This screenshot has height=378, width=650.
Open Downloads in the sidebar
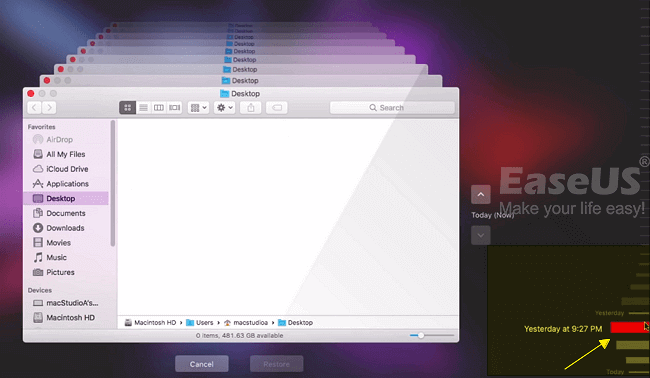(66, 228)
